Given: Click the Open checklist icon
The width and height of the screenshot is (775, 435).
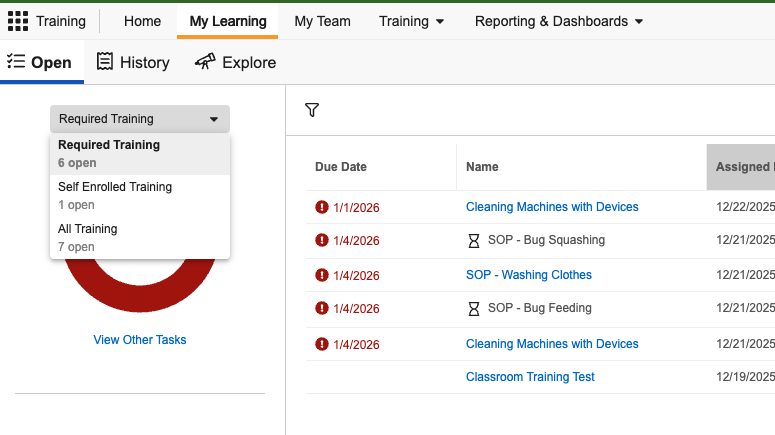Looking at the screenshot, I should (15, 62).
